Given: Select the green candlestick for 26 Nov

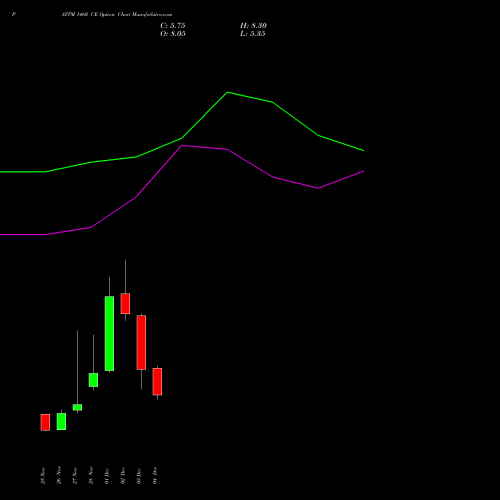Looking at the screenshot, I should [x=61, y=421].
